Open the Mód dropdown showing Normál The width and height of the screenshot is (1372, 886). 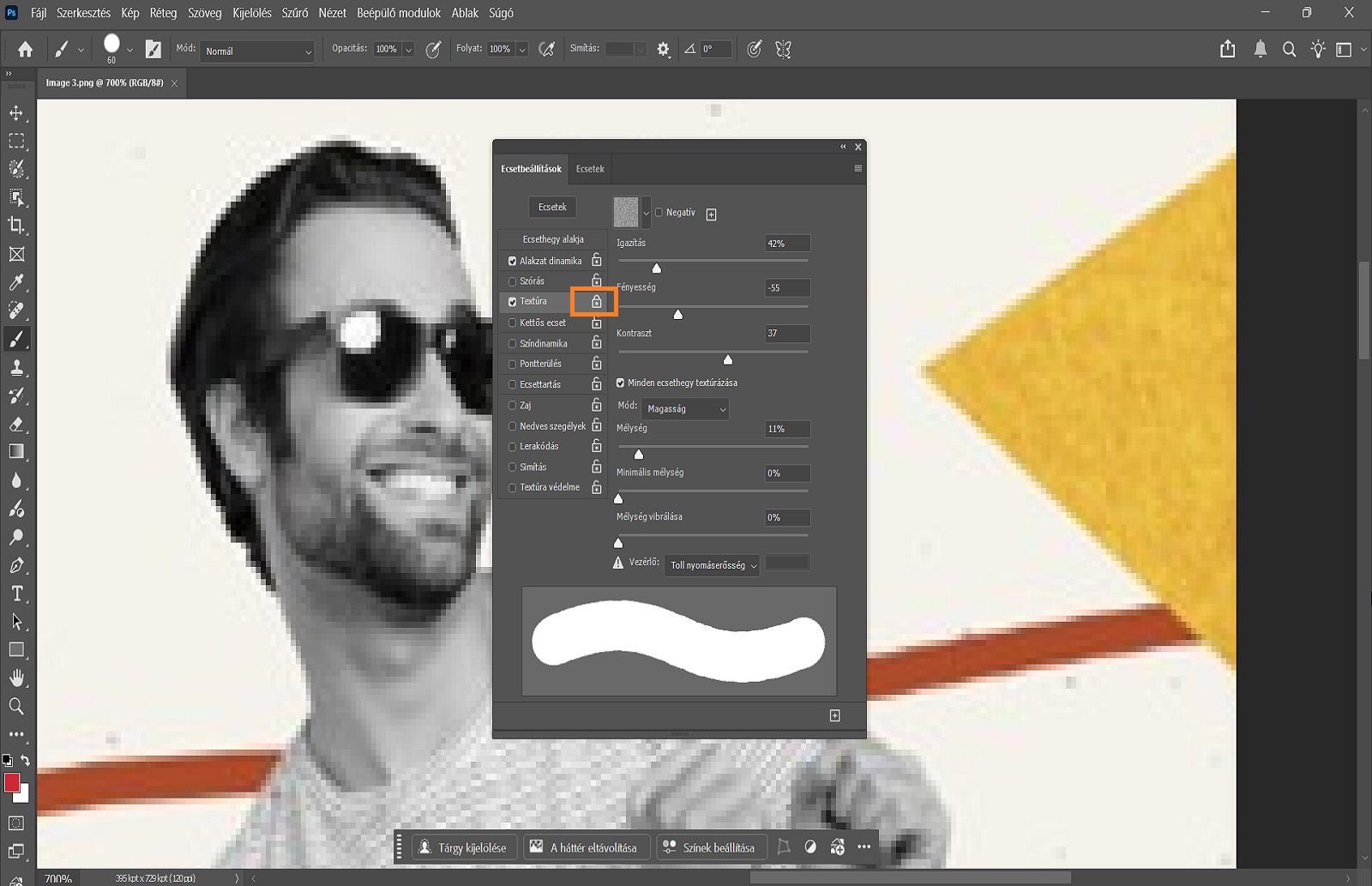257,51
